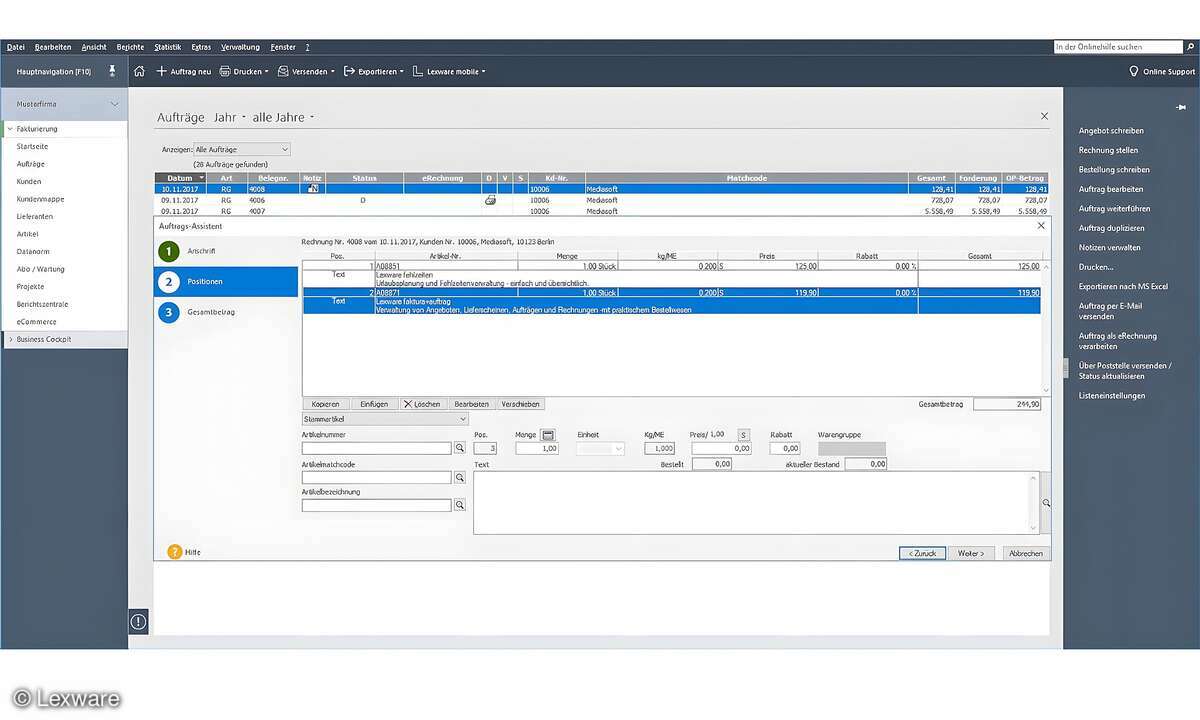Viewport: 1200px width, 720px height.
Task: Click the Auftrag neu plus icon
Action: tap(161, 71)
